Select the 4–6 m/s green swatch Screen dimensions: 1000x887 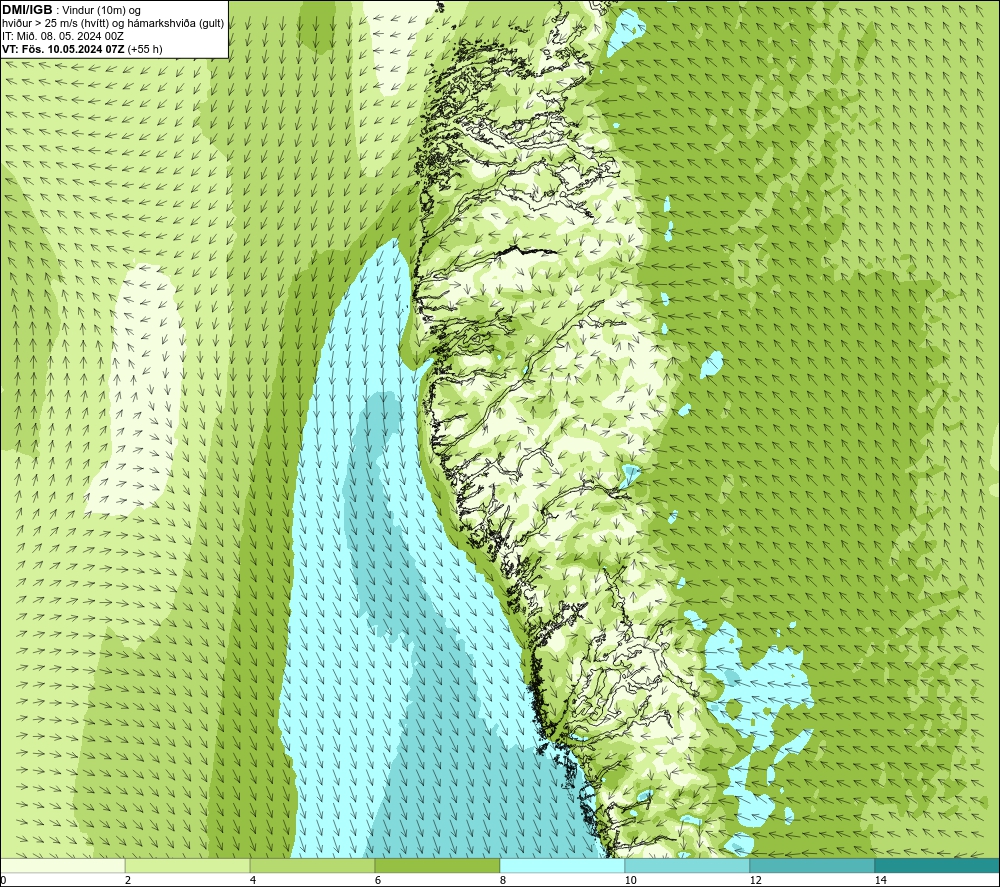tap(312, 865)
